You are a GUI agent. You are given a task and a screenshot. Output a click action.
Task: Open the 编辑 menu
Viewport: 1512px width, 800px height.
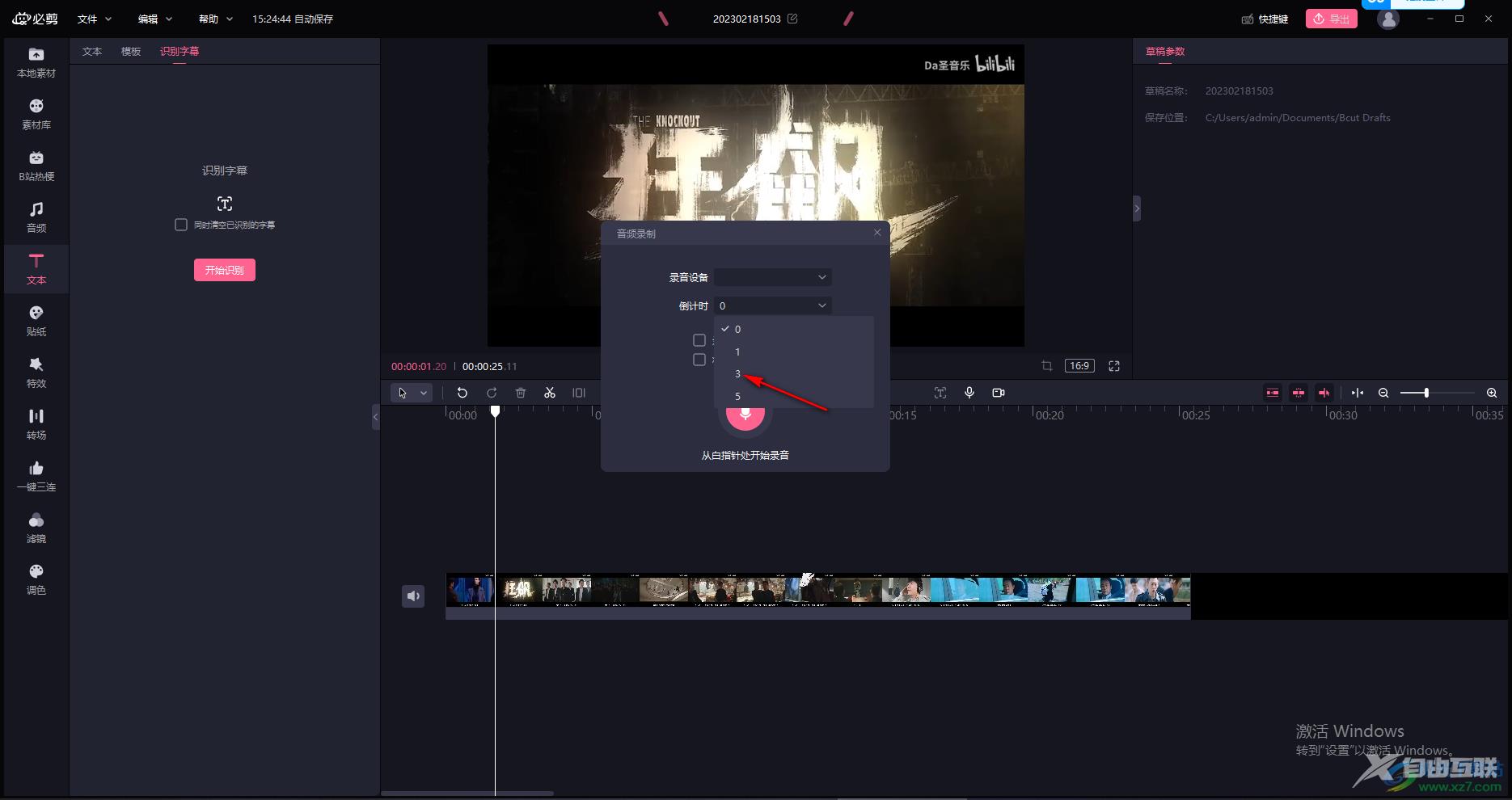[x=155, y=19]
